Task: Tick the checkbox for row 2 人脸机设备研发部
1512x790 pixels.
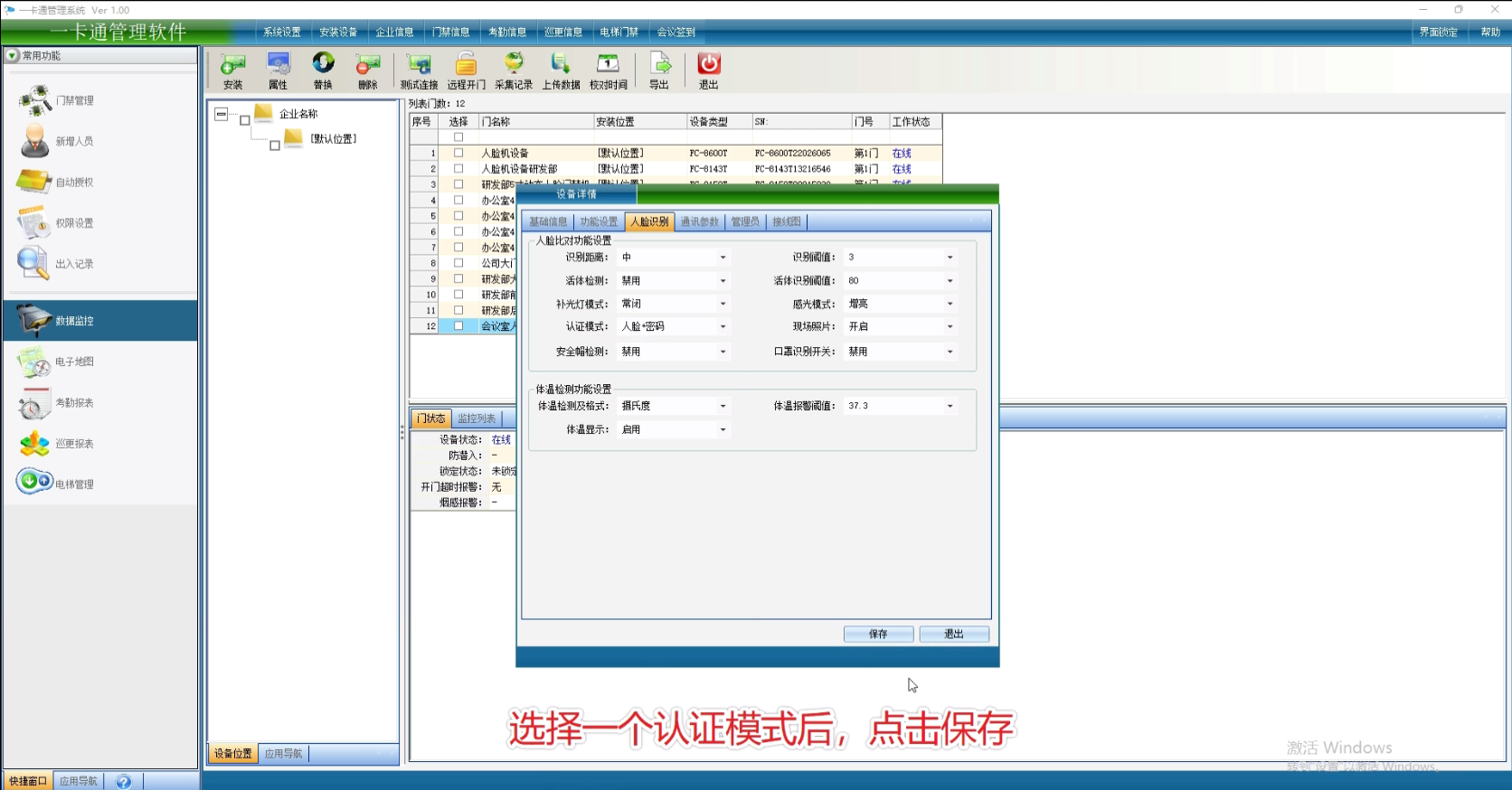Action: point(458,169)
